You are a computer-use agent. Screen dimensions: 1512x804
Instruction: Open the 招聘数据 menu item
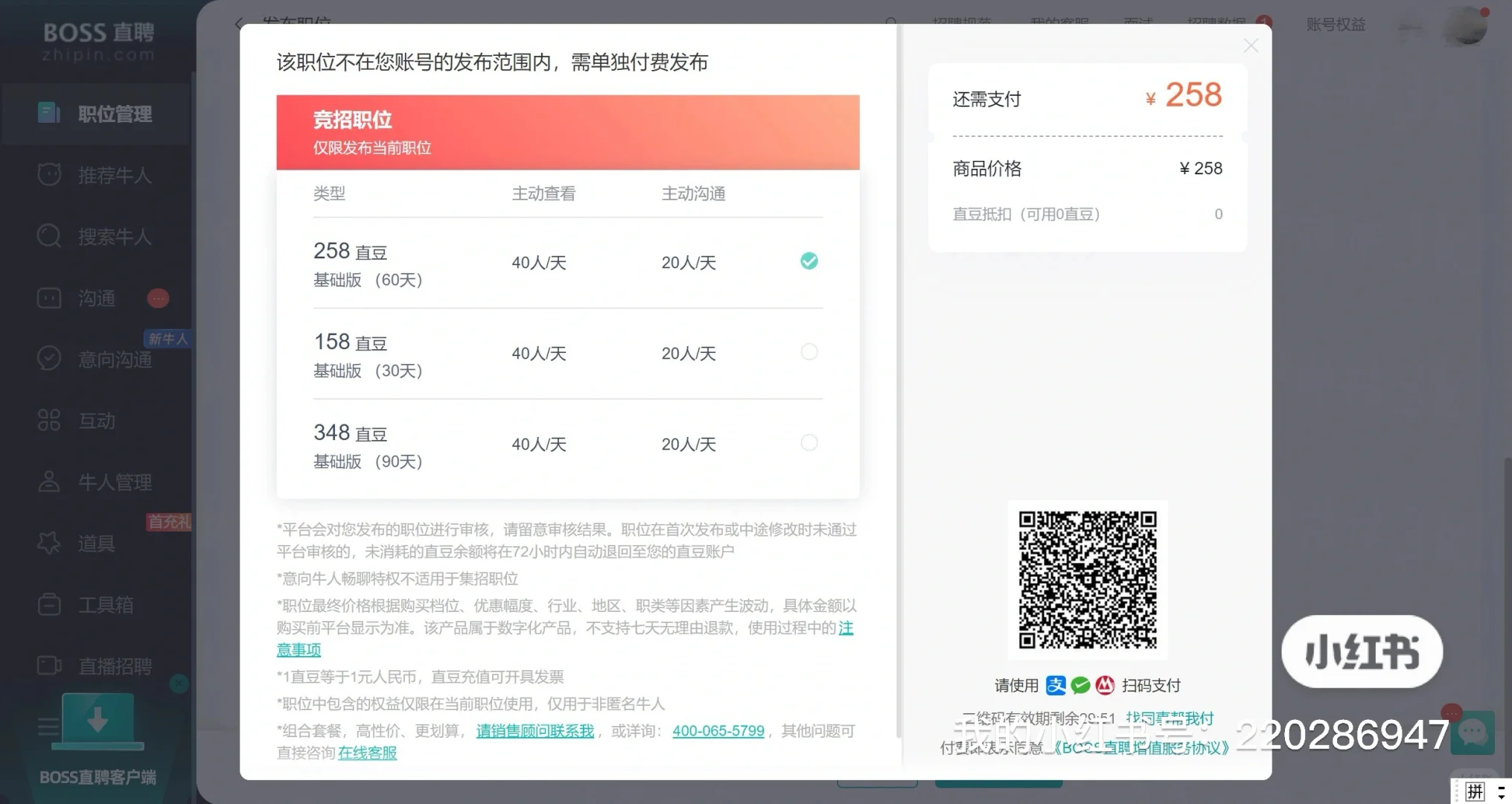click(x=1222, y=22)
